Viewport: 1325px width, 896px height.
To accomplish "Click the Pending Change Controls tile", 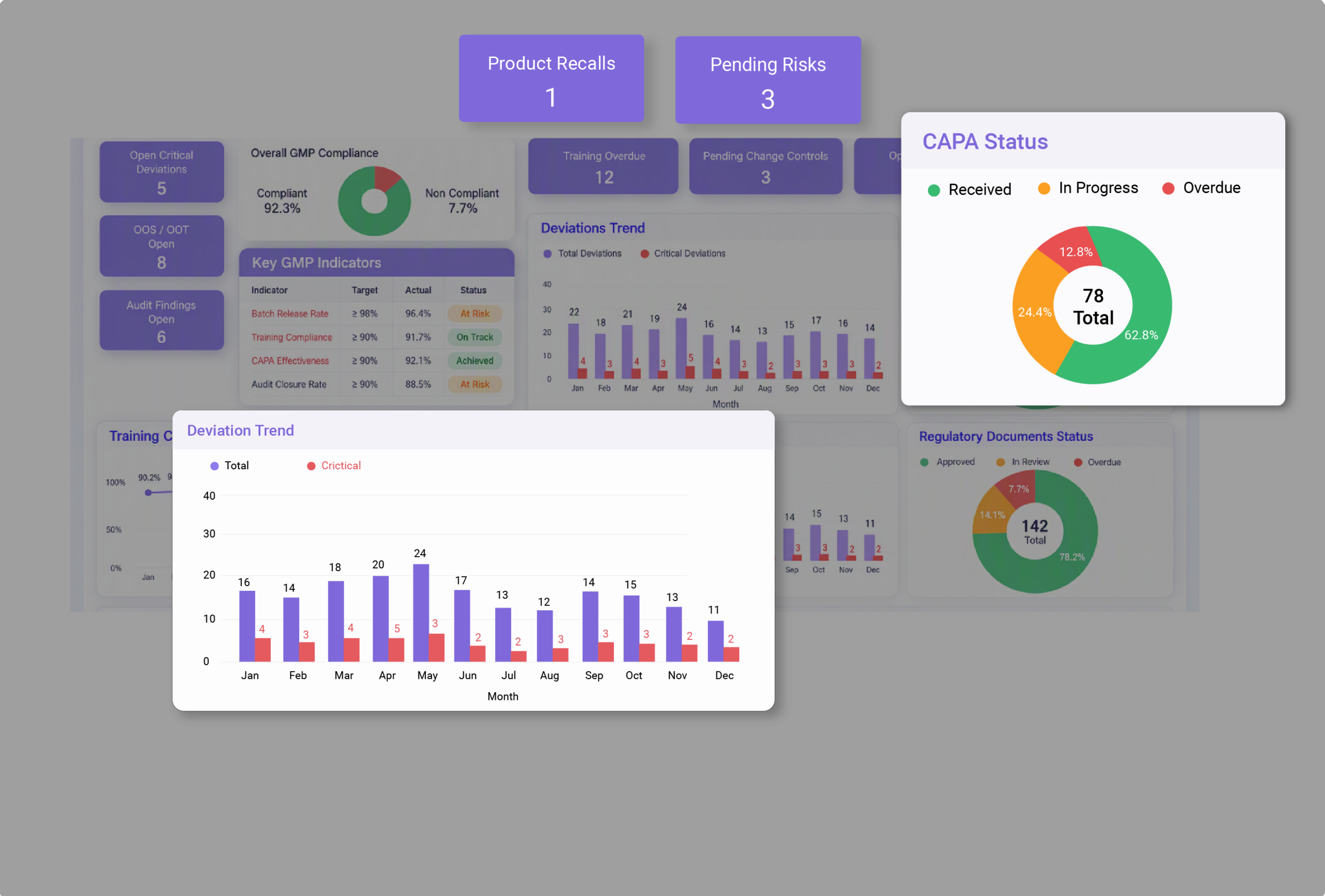I will [765, 166].
